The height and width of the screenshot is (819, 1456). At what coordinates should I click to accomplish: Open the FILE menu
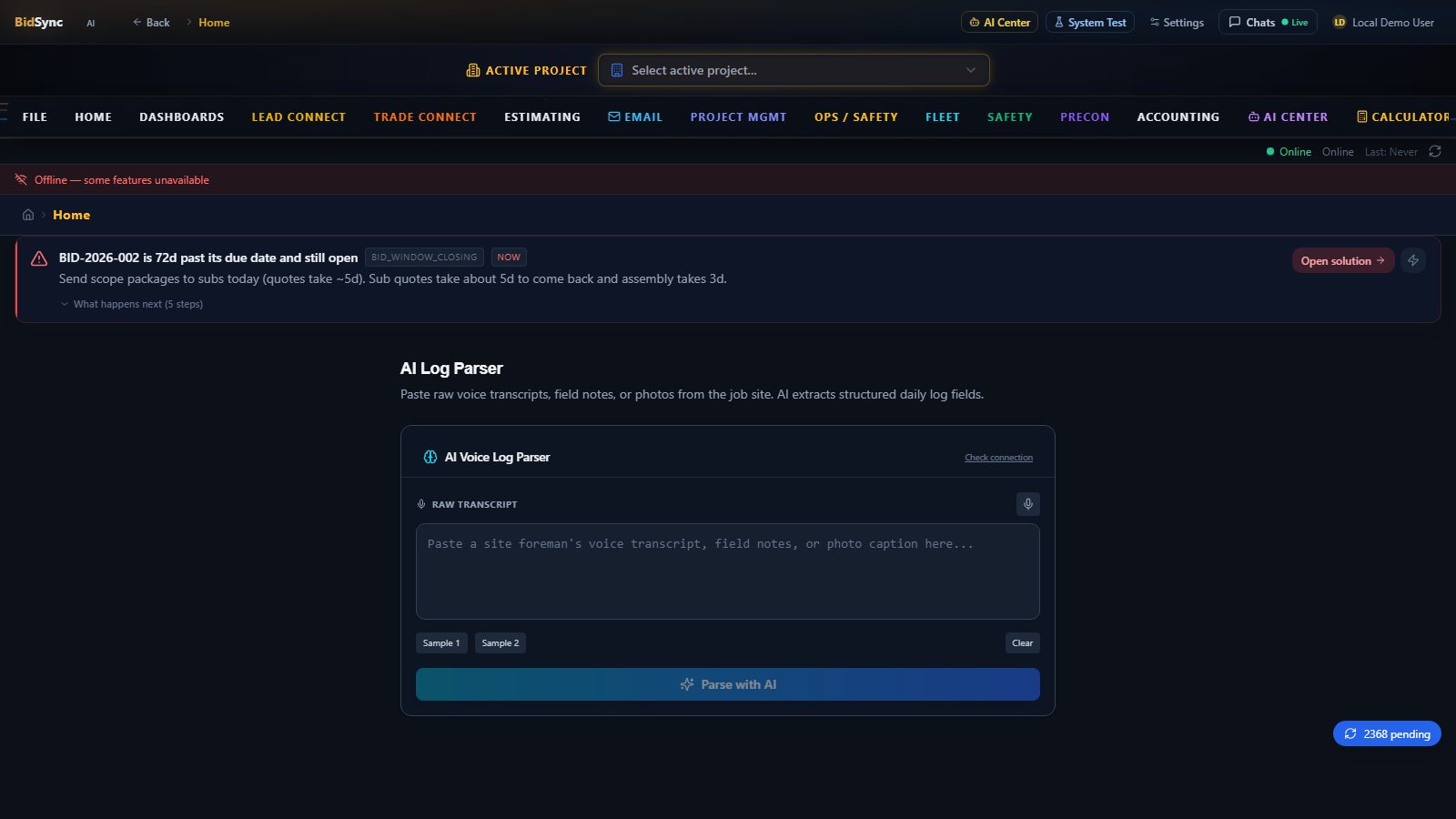(x=35, y=116)
